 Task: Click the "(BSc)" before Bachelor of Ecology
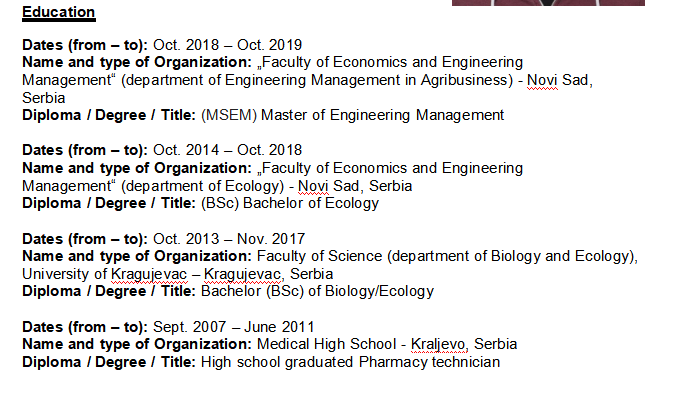pos(219,203)
